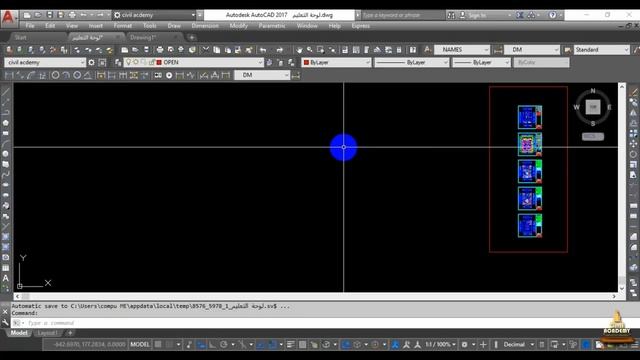This screenshot has height=360, width=640.
Task: Open Layer Properties Manager icon
Action: (118, 62)
